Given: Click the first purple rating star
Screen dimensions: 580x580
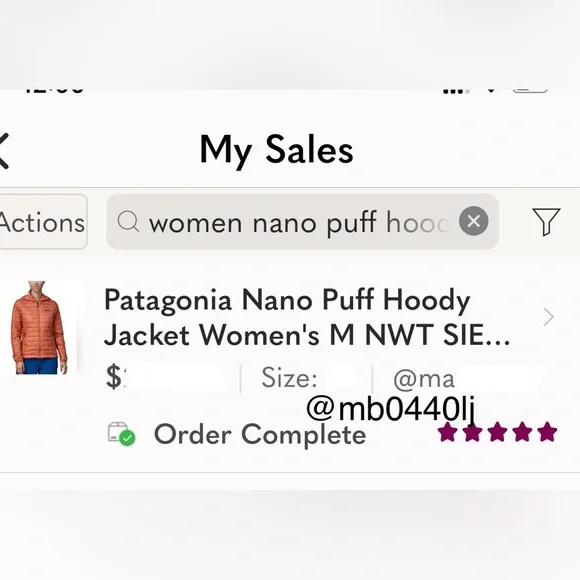Looking at the screenshot, I should click(x=448, y=432).
